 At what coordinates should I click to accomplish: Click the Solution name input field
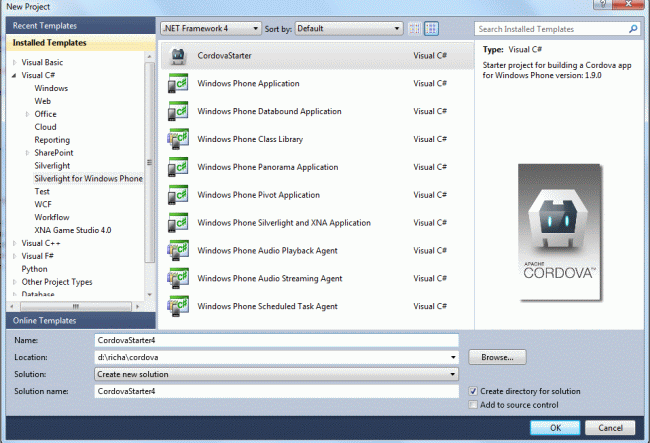tap(276, 391)
